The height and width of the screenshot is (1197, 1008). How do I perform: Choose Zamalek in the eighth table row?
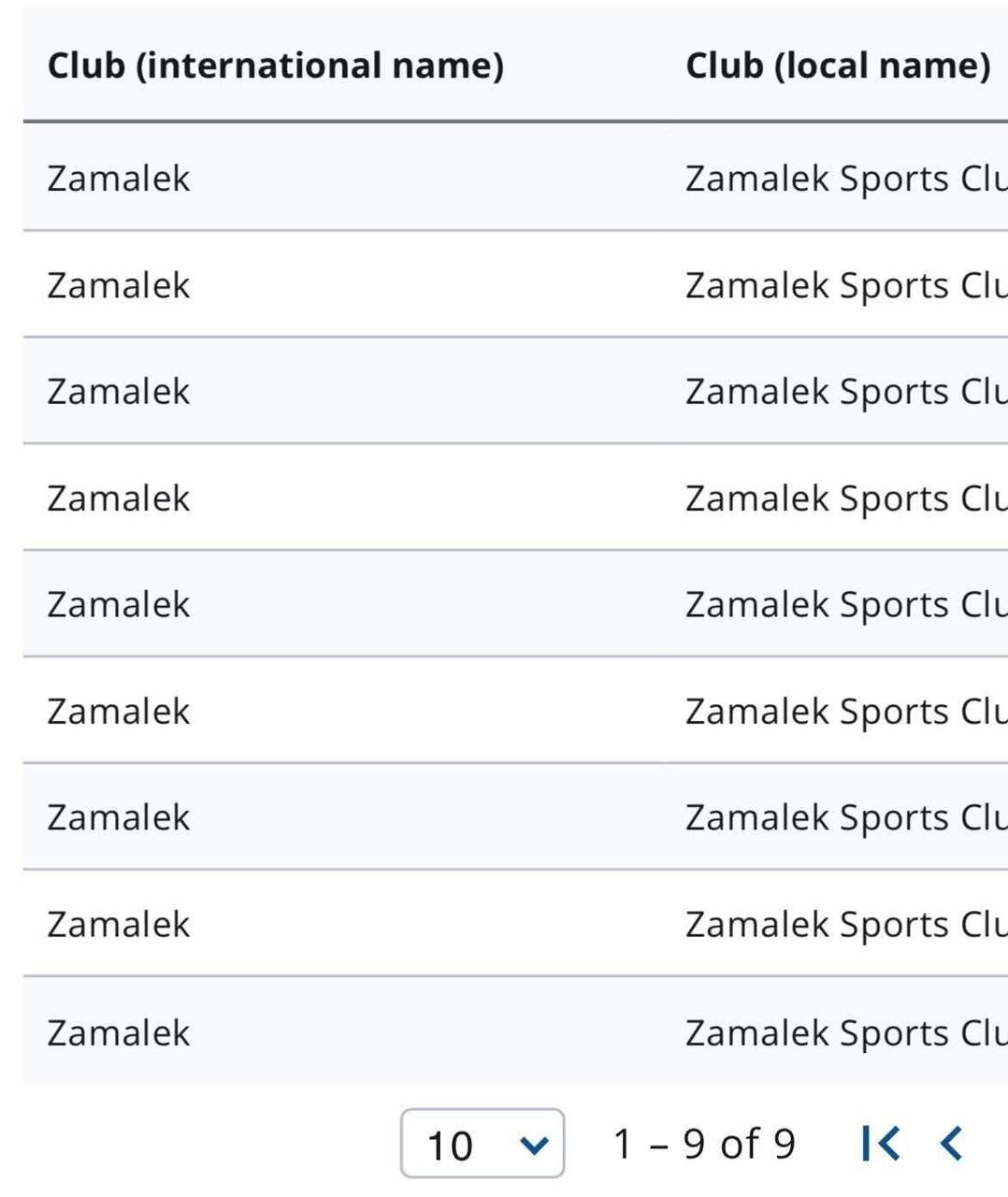click(119, 924)
